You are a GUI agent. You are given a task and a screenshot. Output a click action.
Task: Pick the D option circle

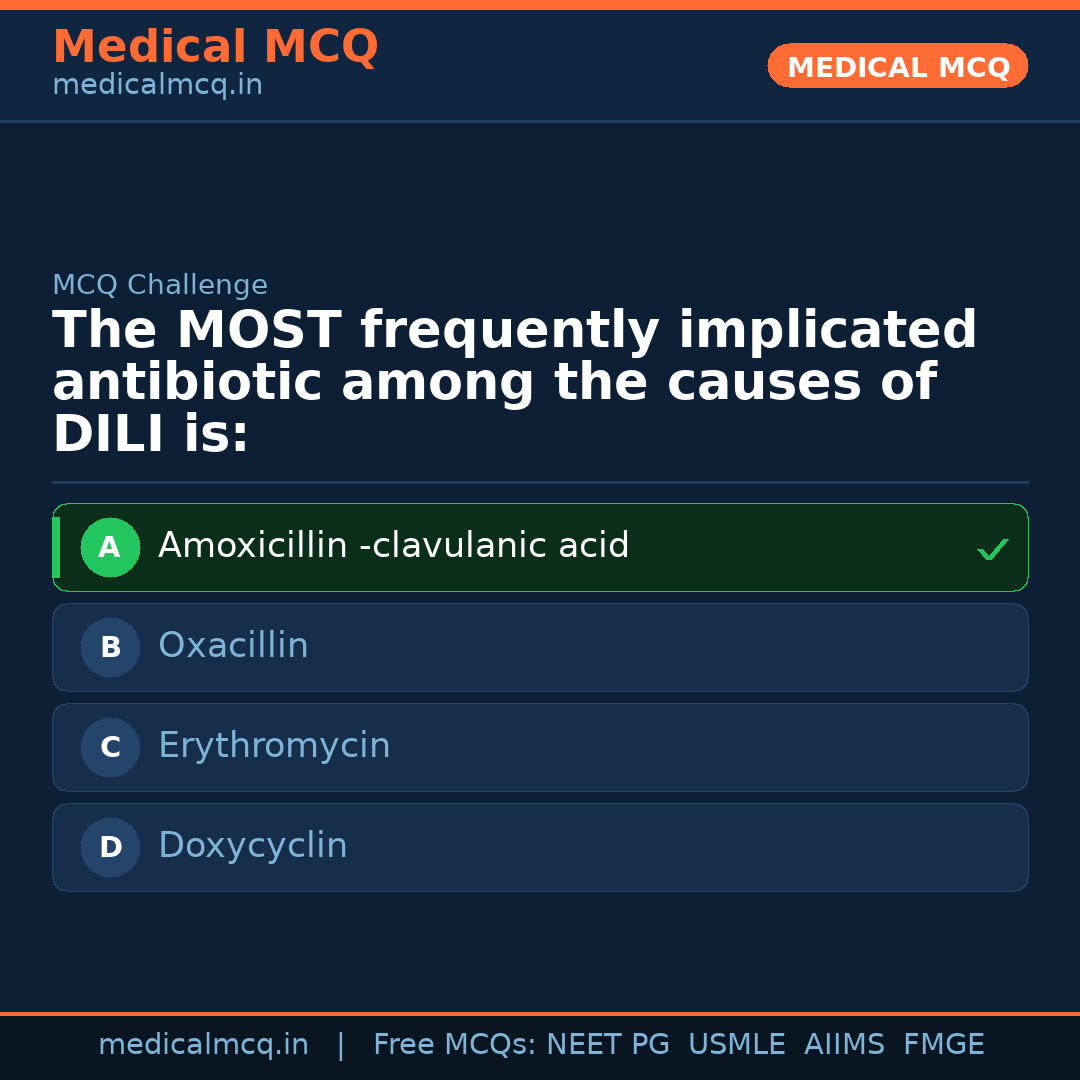(x=110, y=847)
